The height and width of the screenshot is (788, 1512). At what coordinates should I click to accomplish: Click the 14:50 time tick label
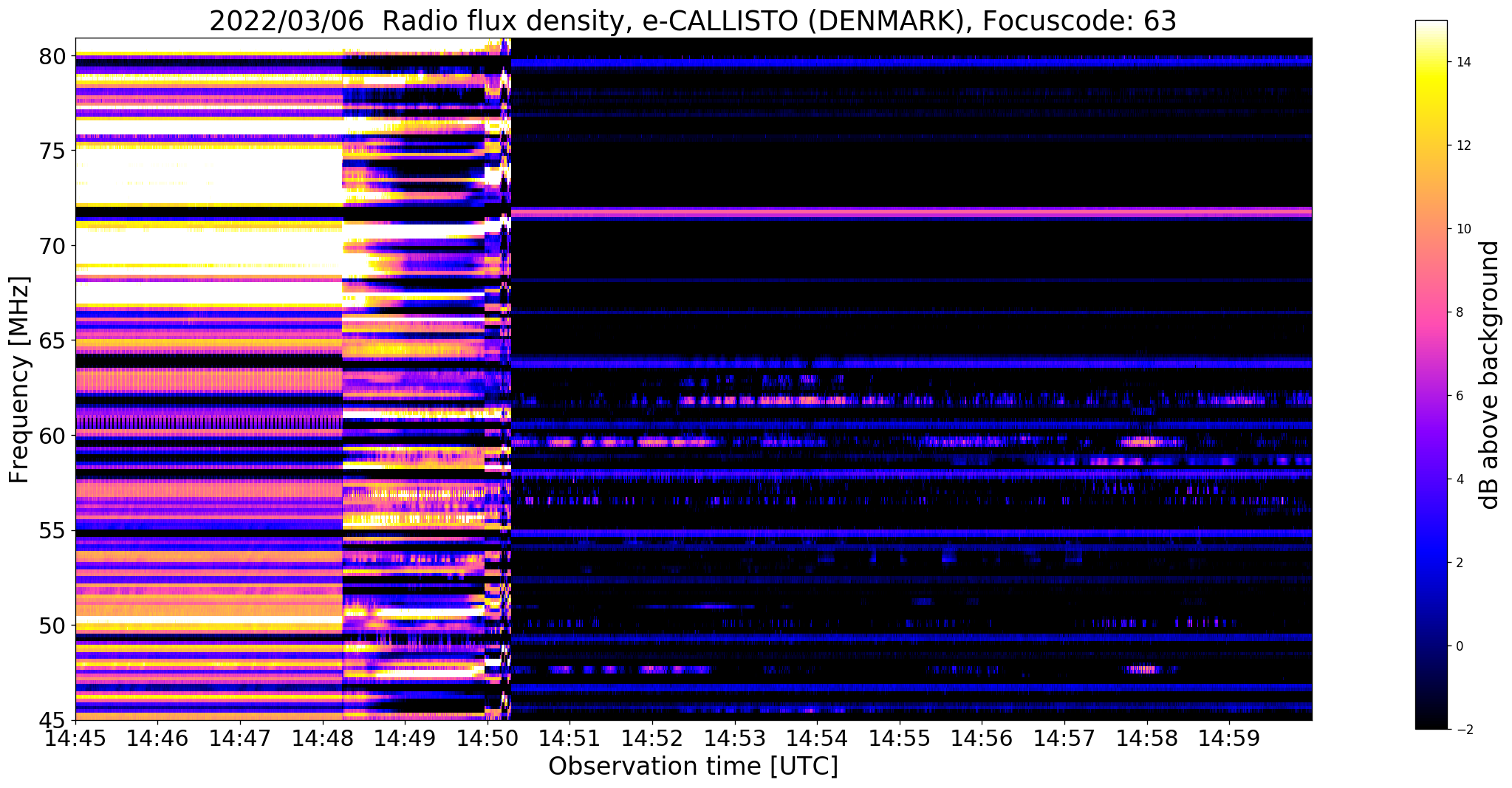tap(488, 738)
